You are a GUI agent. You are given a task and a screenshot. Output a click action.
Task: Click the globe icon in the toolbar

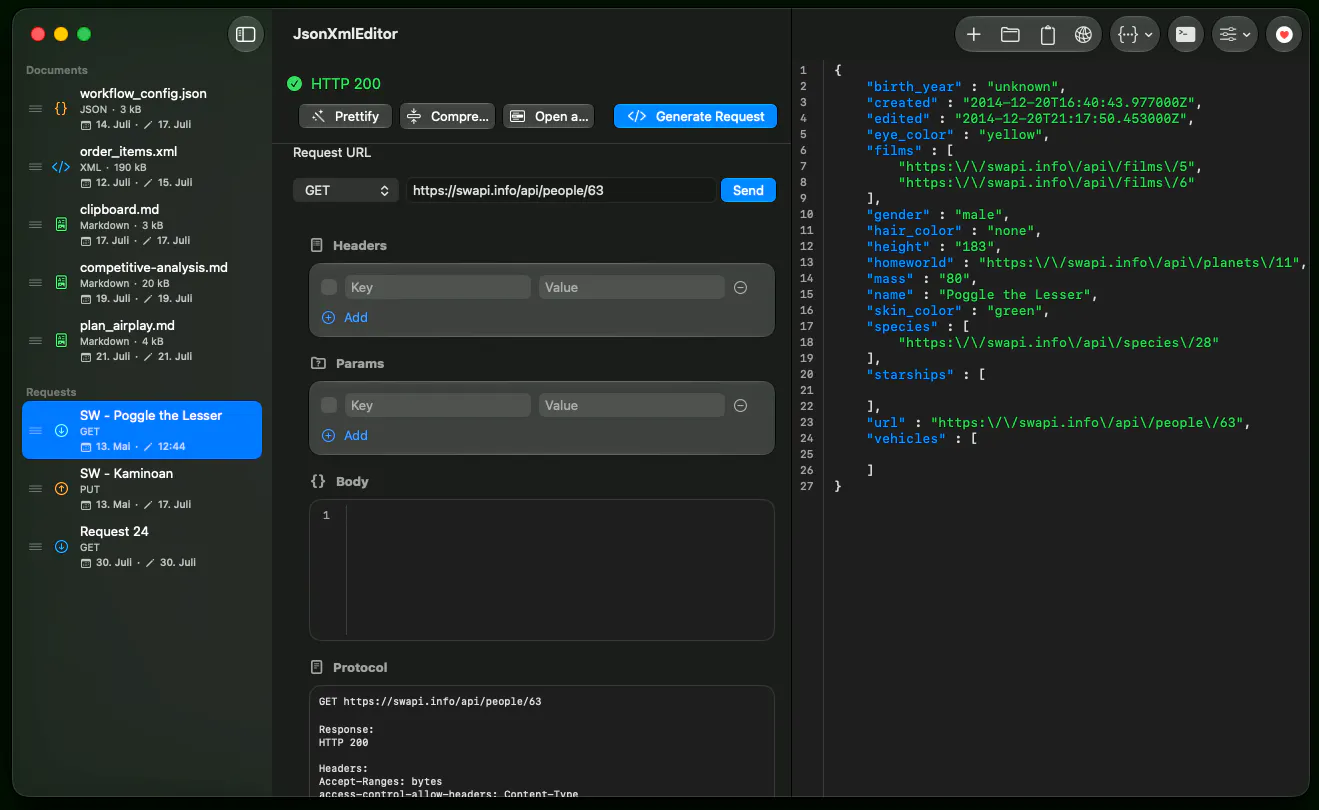[1083, 34]
